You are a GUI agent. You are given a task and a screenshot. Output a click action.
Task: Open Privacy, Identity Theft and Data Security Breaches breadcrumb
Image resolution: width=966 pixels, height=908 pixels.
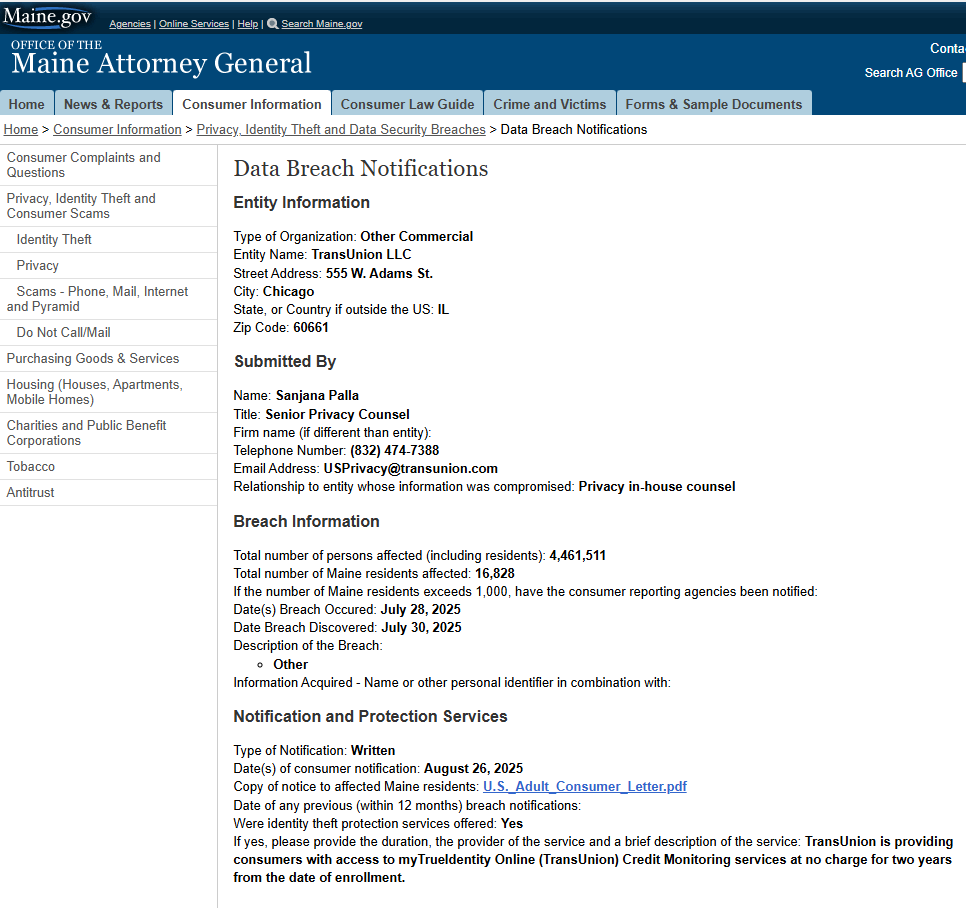click(341, 129)
